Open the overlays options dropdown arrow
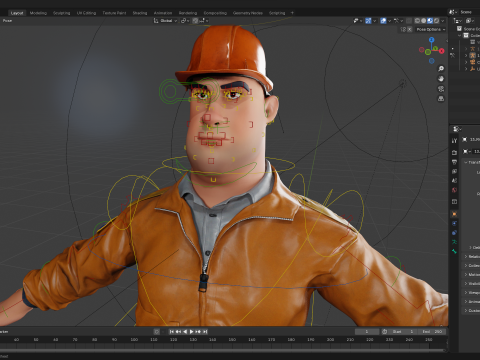Screen dimensions: 480x360 [389, 21]
